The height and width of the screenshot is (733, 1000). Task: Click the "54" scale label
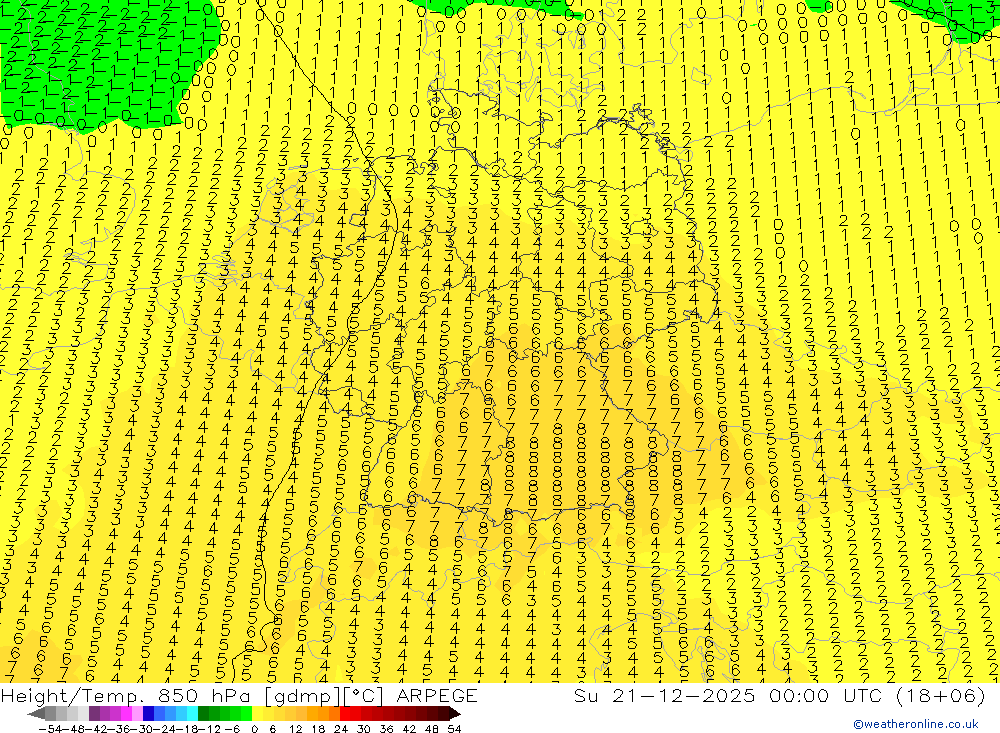coord(454,729)
